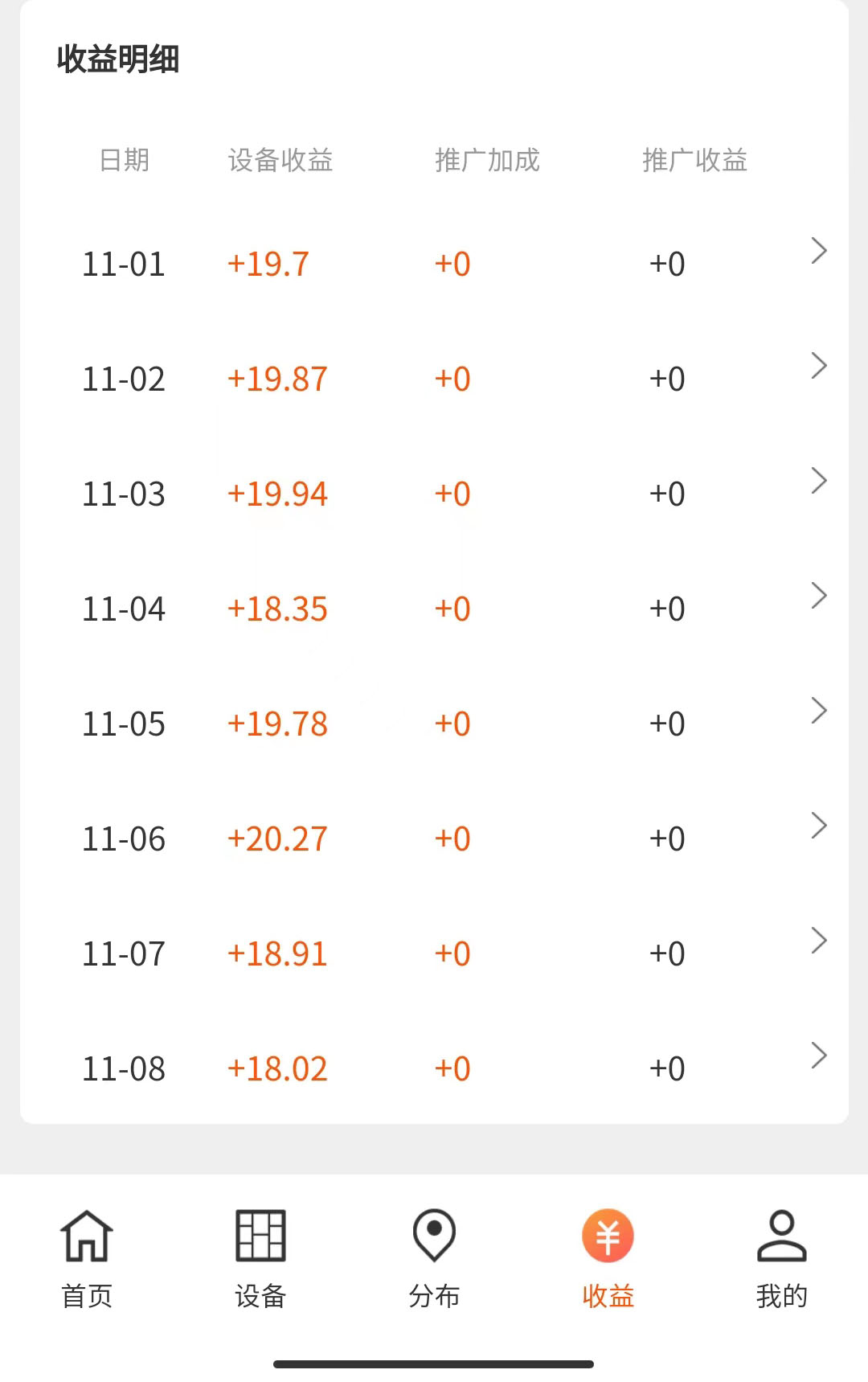This screenshot has height=1382, width=868.
Task: Click the +20.27 device earnings value
Action: (277, 839)
